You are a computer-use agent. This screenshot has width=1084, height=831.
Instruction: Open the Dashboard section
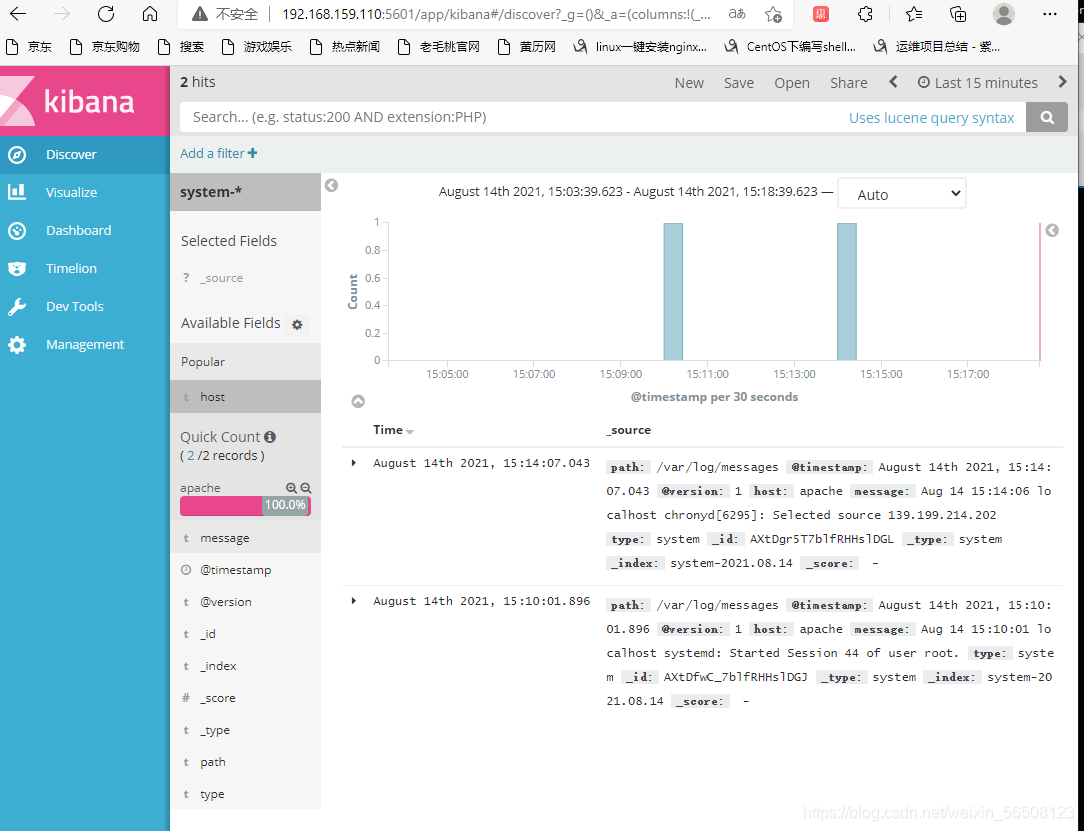(84, 230)
